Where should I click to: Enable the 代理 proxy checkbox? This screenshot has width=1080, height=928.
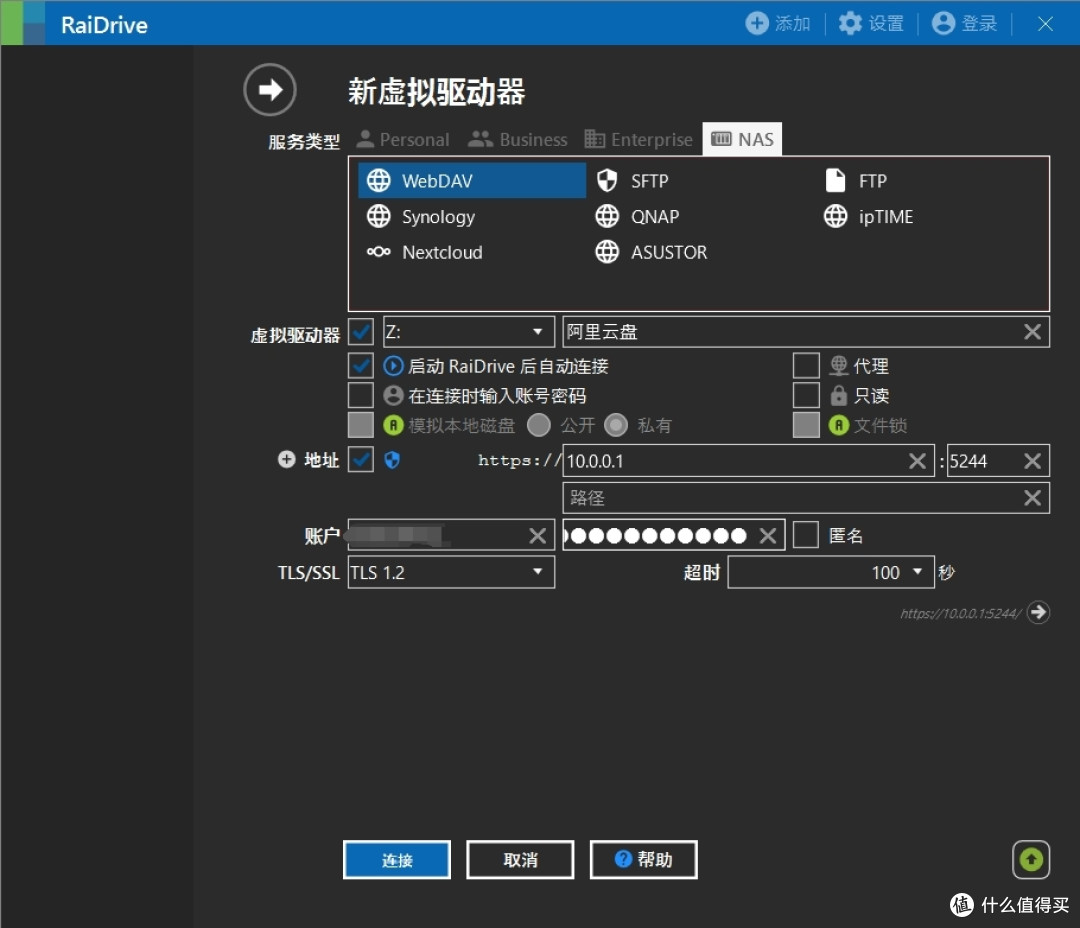806,366
